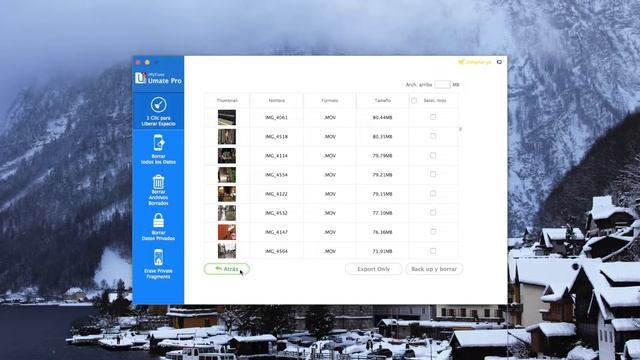Image resolution: width=640 pixels, height=360 pixels.
Task: Click the file name IMG_4532
Action: coord(276,213)
